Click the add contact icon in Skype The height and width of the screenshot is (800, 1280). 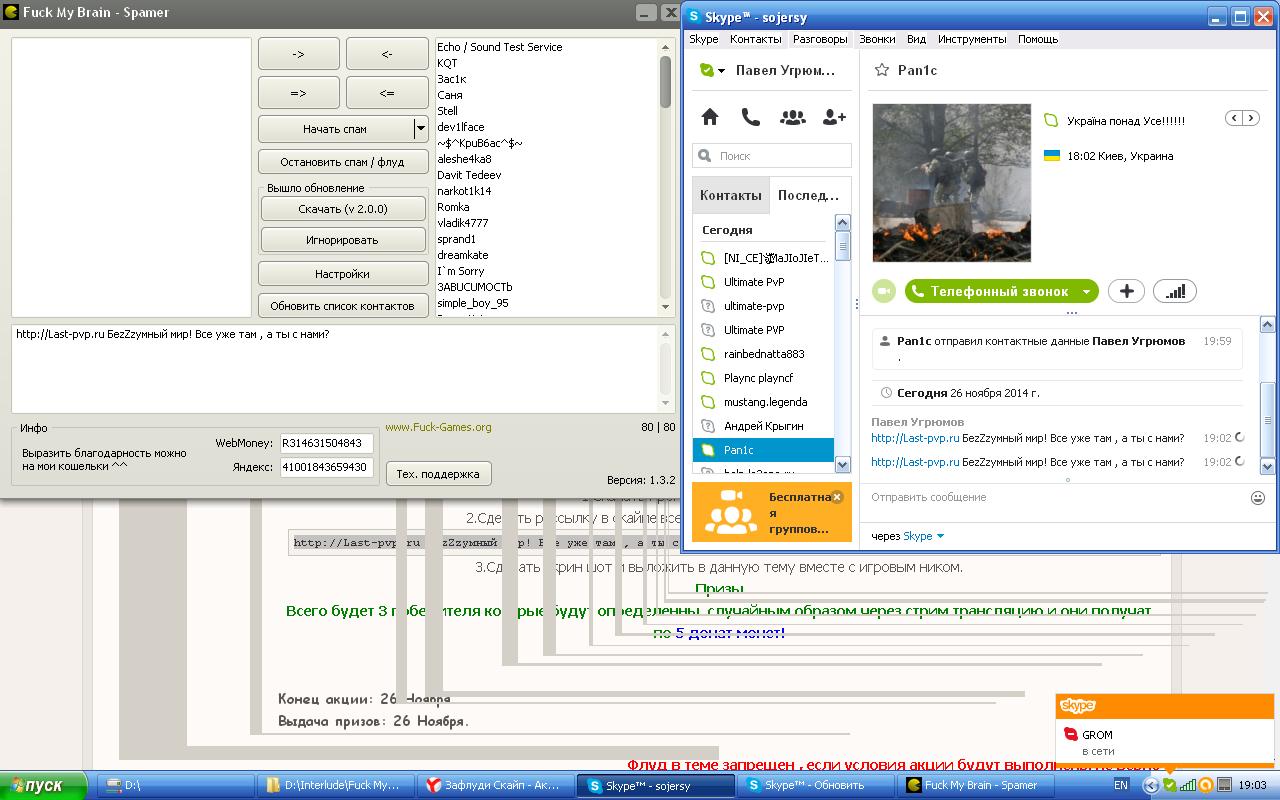[x=834, y=117]
